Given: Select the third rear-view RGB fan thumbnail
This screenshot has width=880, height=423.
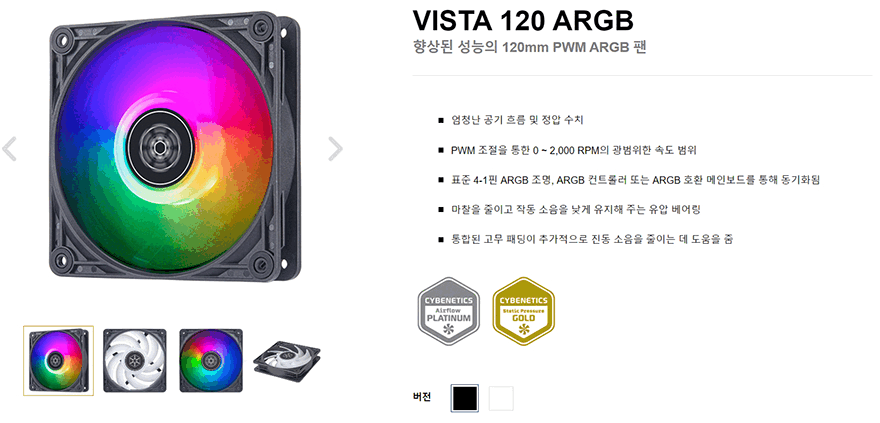Looking at the screenshot, I should click(x=211, y=361).
